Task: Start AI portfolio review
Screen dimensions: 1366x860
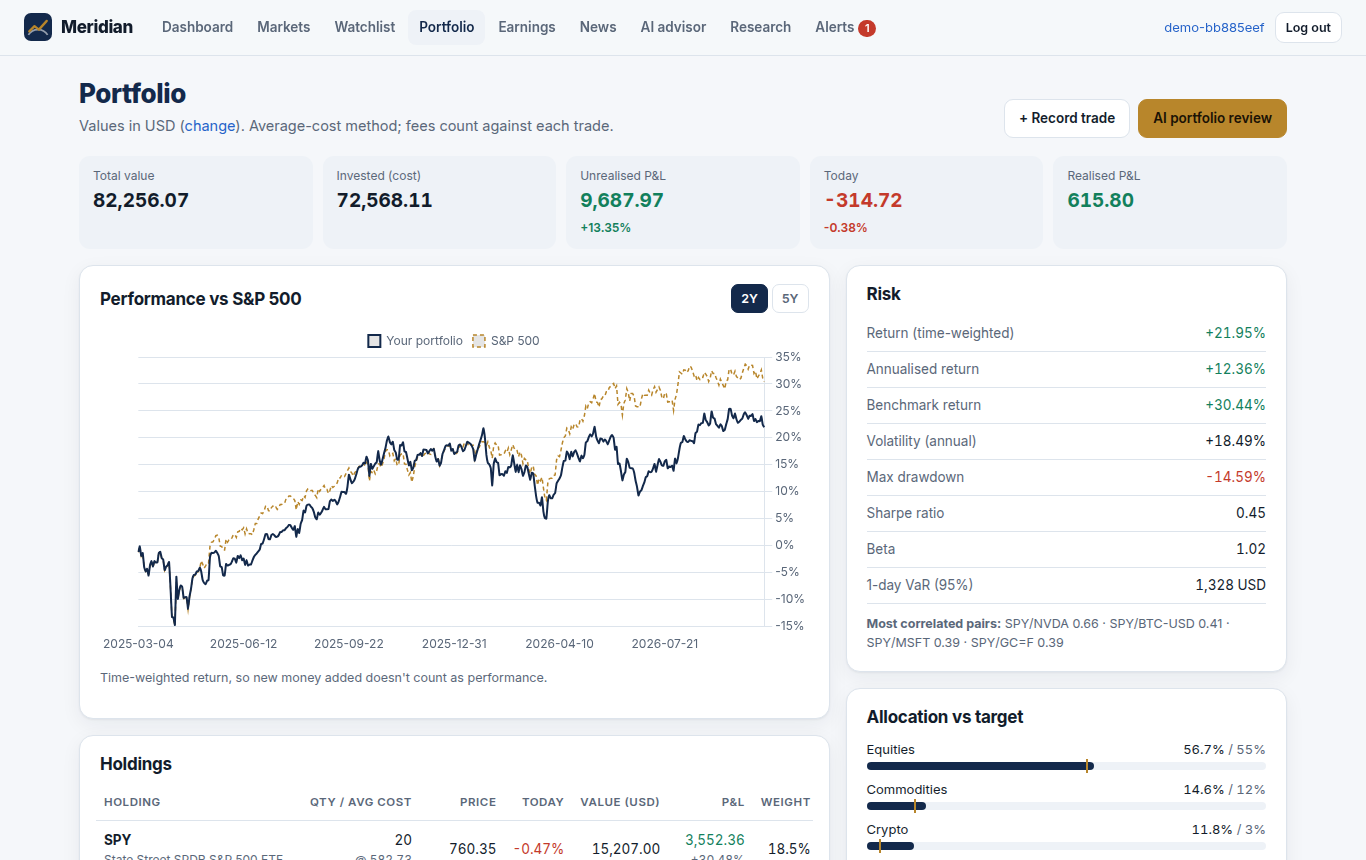Action: pos(1212,118)
